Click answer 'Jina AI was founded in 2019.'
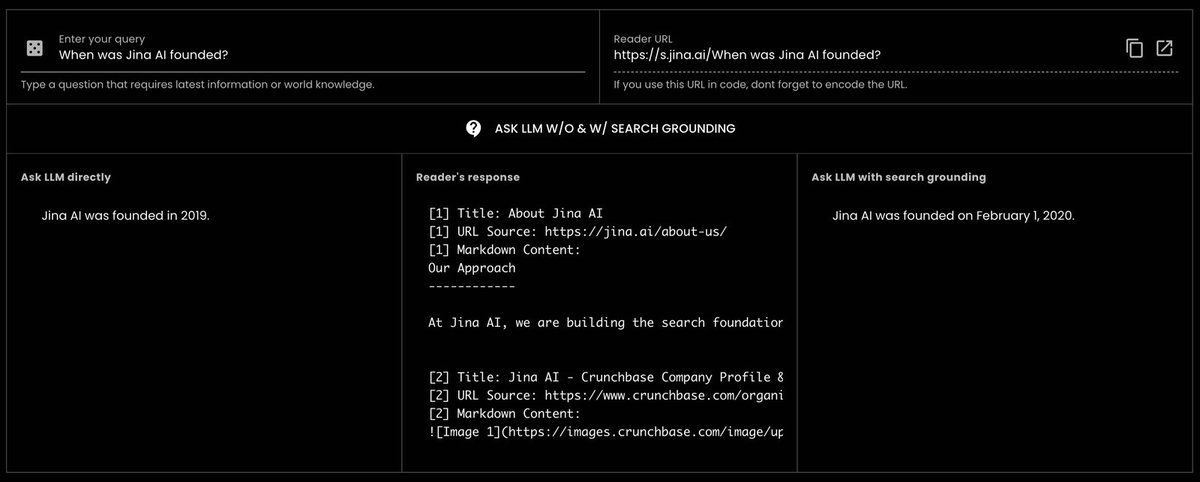This screenshot has height=482, width=1200. pyautogui.click(x=126, y=215)
